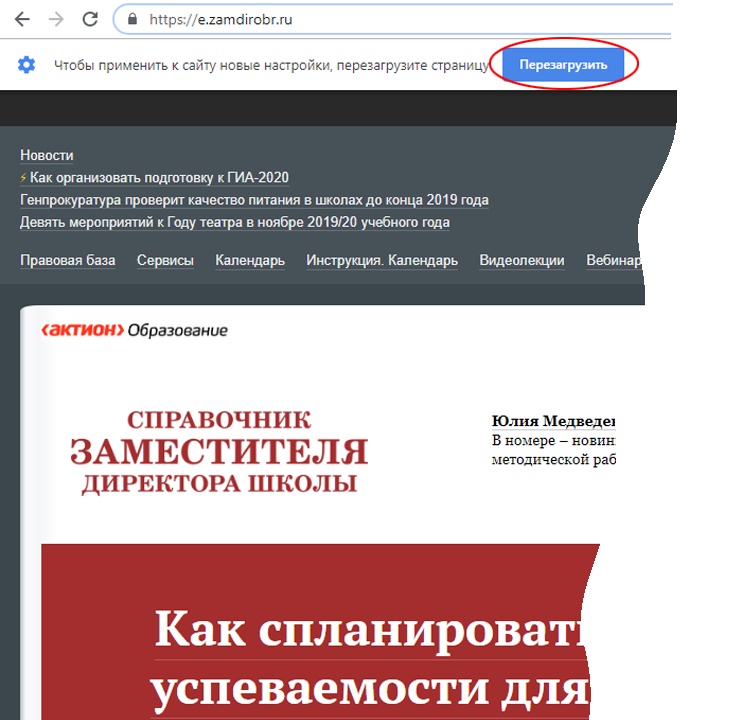Select the Сервисы menu item
Image resolution: width=738 pixels, height=720 pixels.
pos(165,260)
